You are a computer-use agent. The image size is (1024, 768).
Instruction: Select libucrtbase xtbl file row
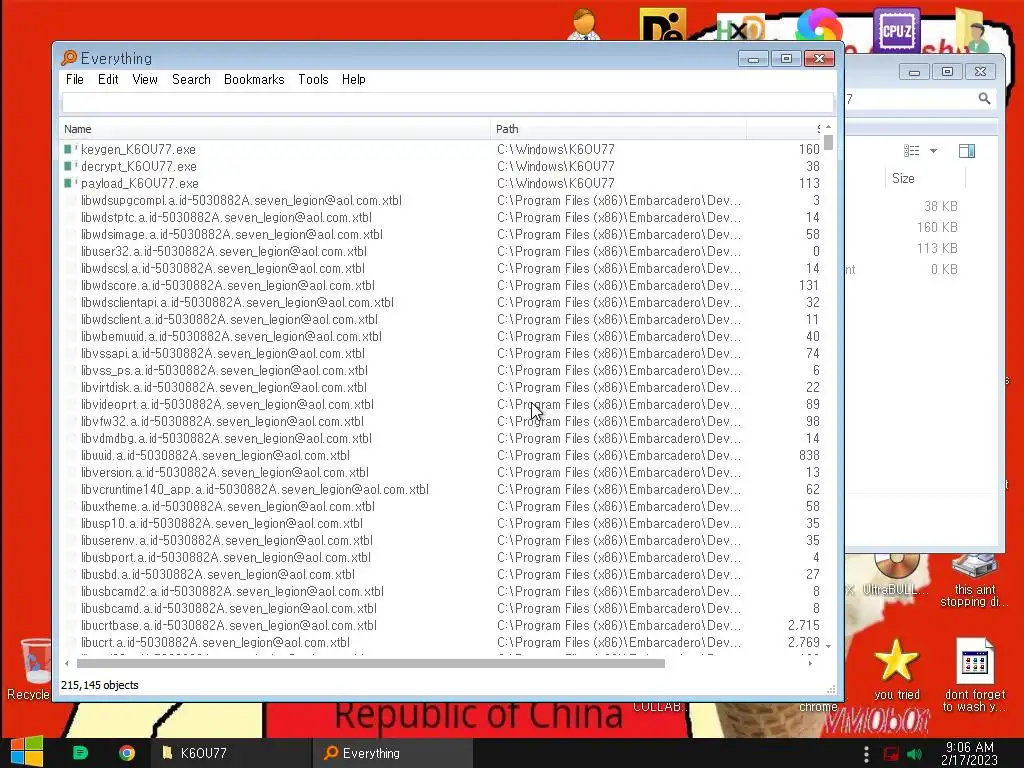click(441, 625)
